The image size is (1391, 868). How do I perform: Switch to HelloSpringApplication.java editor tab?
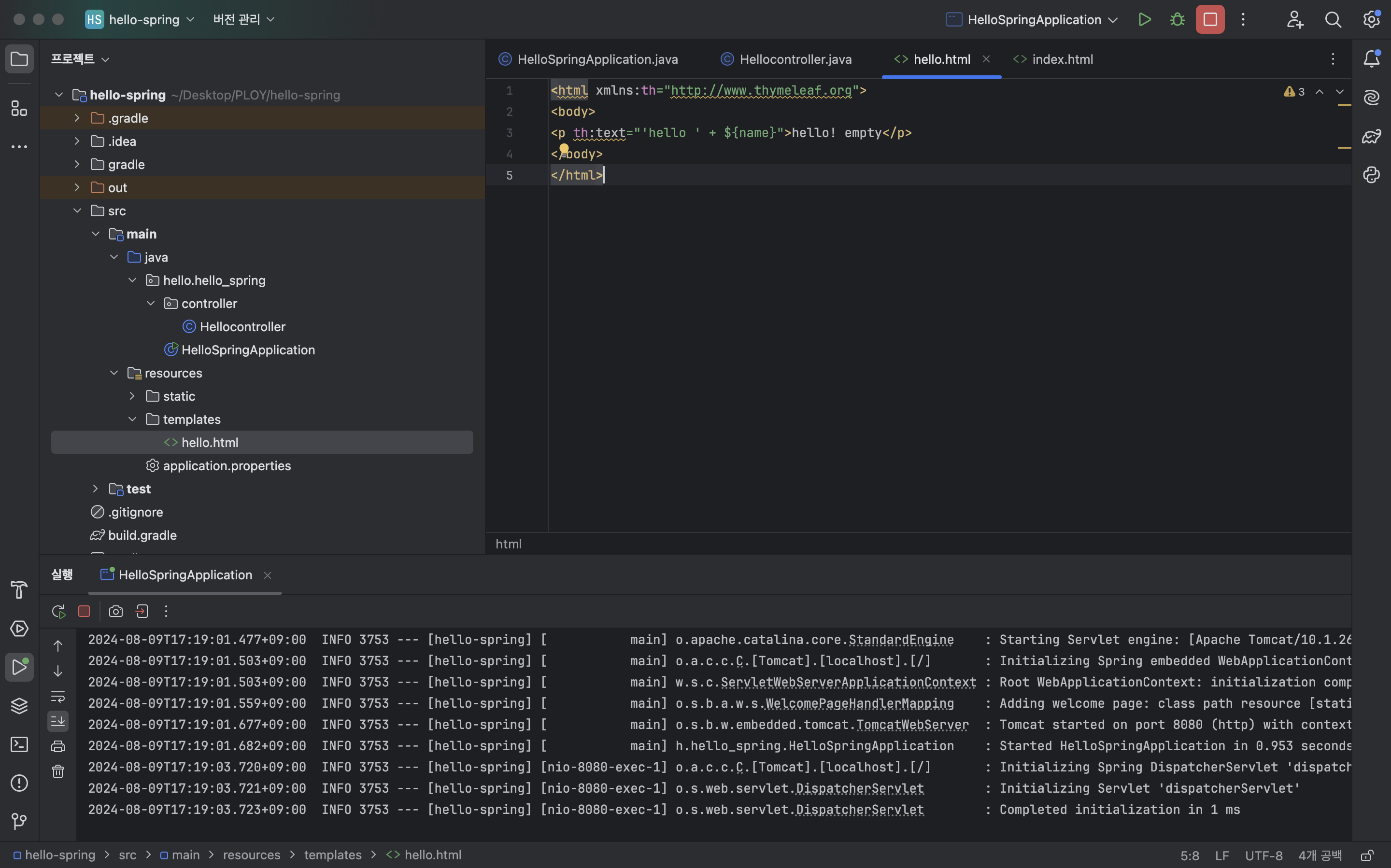pyautogui.click(x=588, y=59)
